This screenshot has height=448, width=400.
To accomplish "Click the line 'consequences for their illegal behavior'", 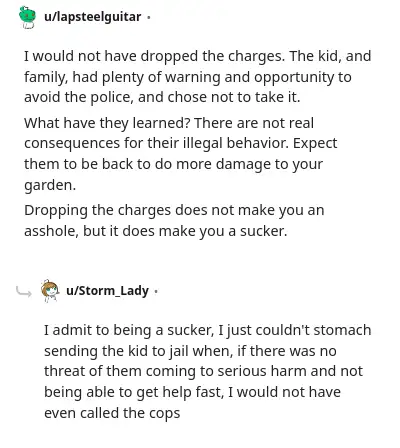I will click(x=180, y=143).
